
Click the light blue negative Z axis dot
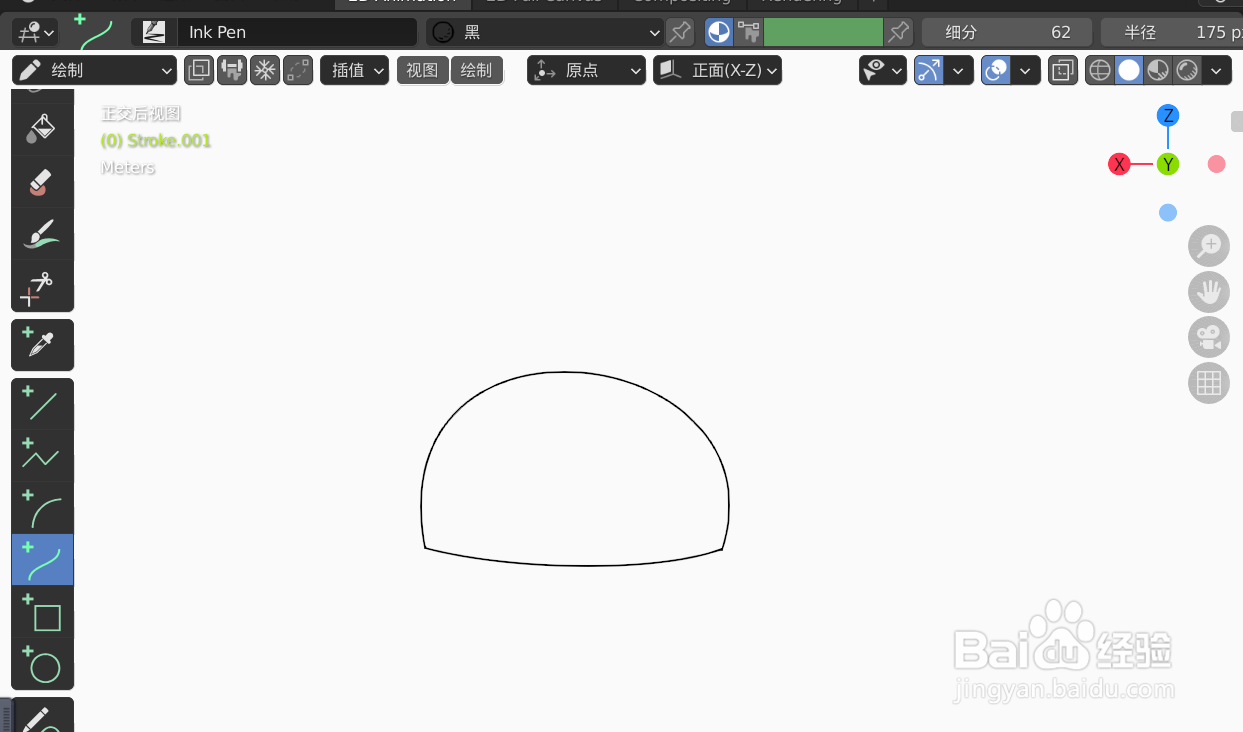1168,213
